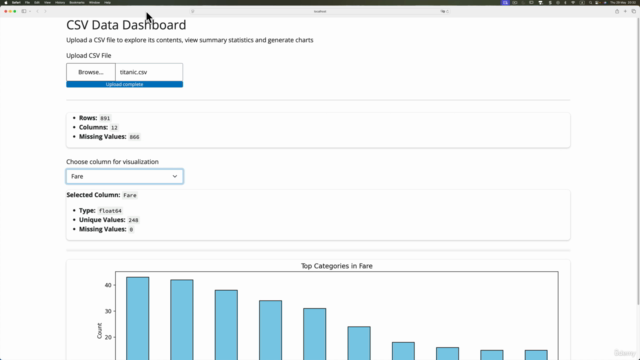The width and height of the screenshot is (640, 360).
Task: Click the Browse... file button
Action: click(x=91, y=72)
